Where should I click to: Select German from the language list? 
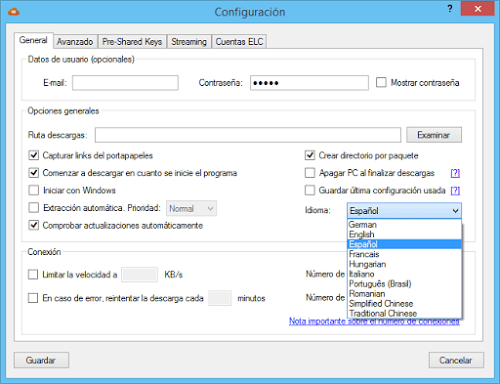(404, 225)
